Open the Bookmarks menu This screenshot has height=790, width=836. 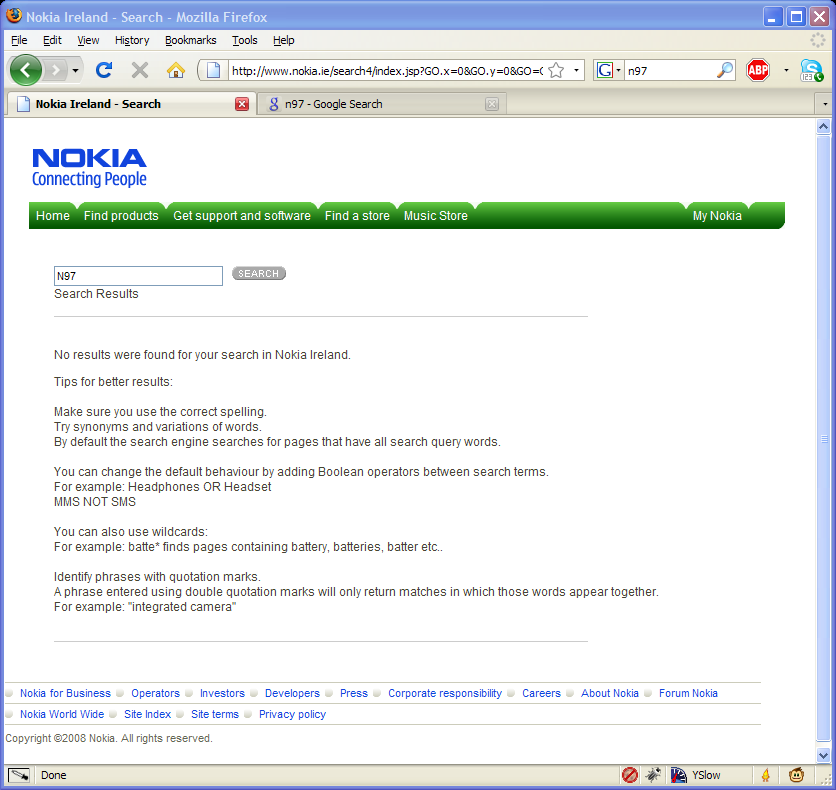tap(190, 40)
